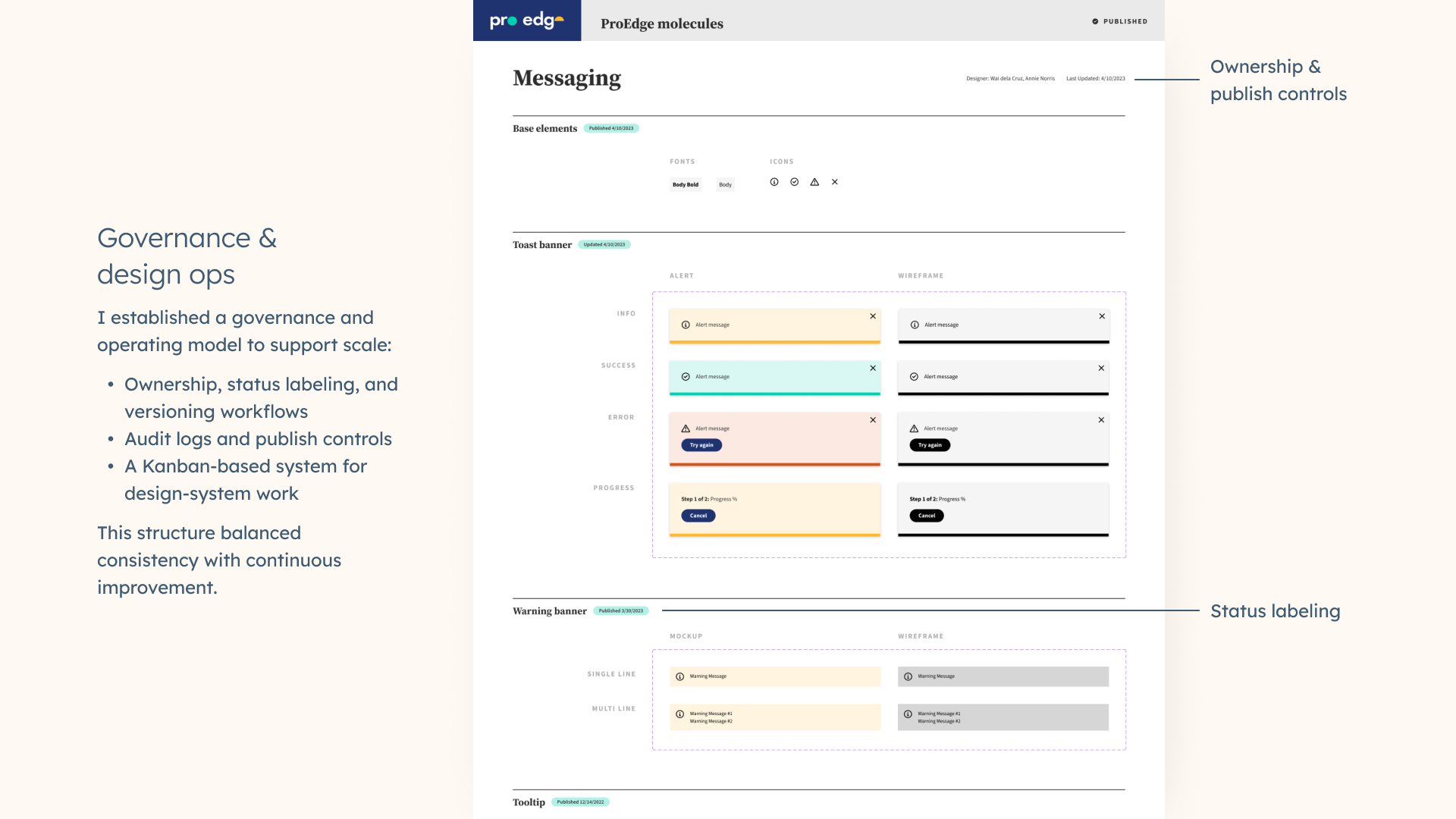This screenshot has width=1456, height=819.
Task: Close the colored Success alert toast
Action: pos(873,368)
